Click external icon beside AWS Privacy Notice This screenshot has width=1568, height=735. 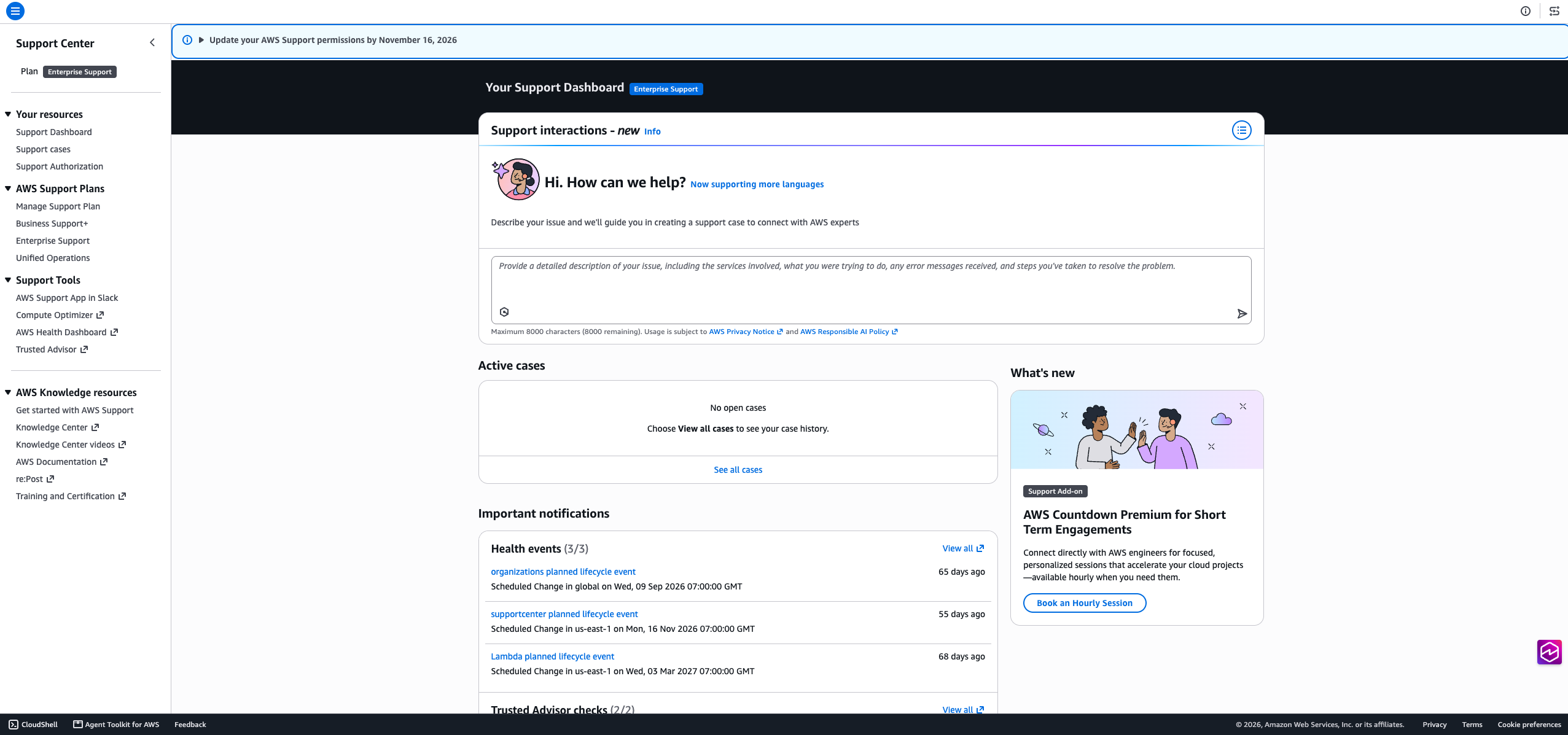click(780, 332)
